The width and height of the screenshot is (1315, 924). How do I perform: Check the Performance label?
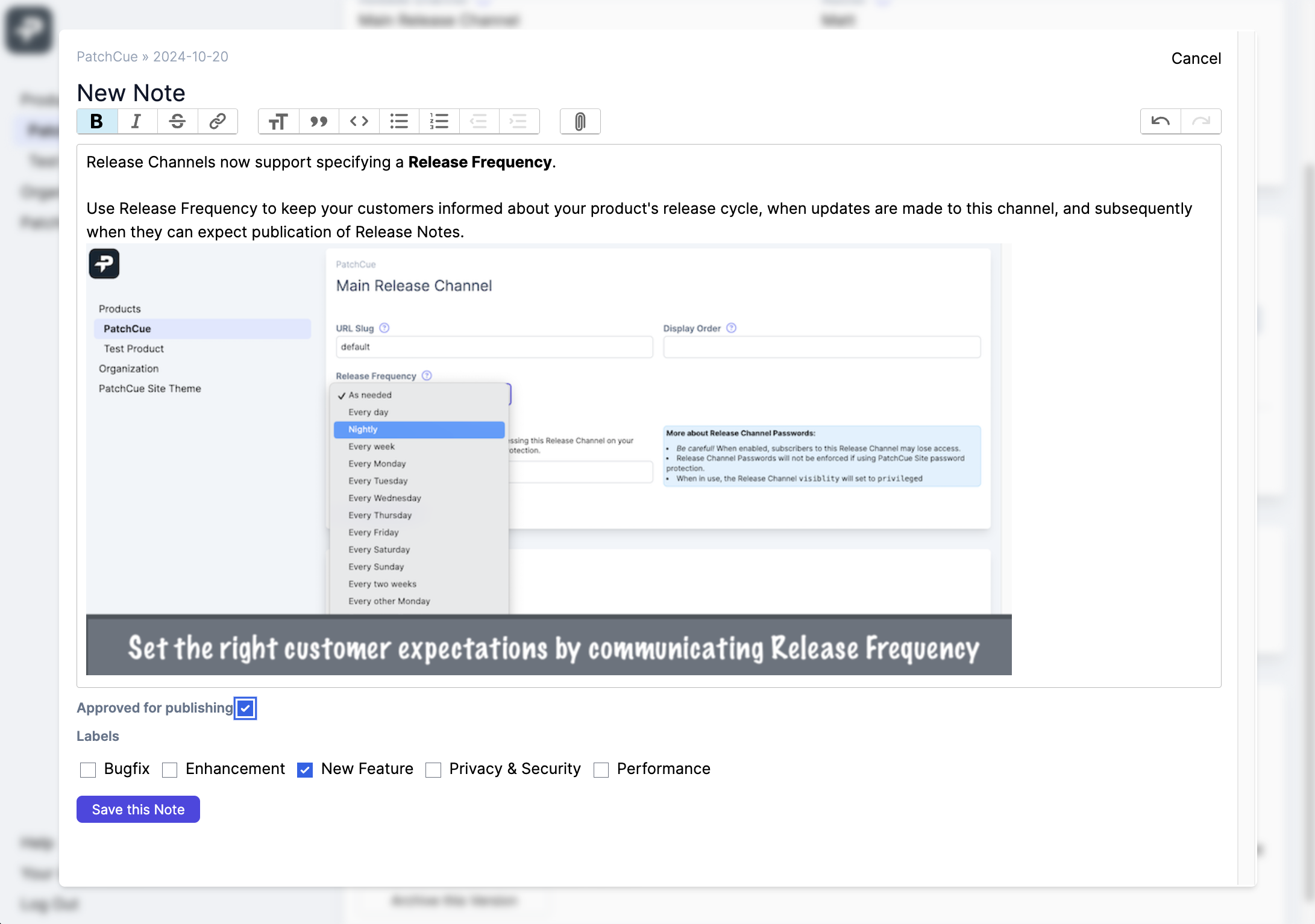[x=601, y=770]
